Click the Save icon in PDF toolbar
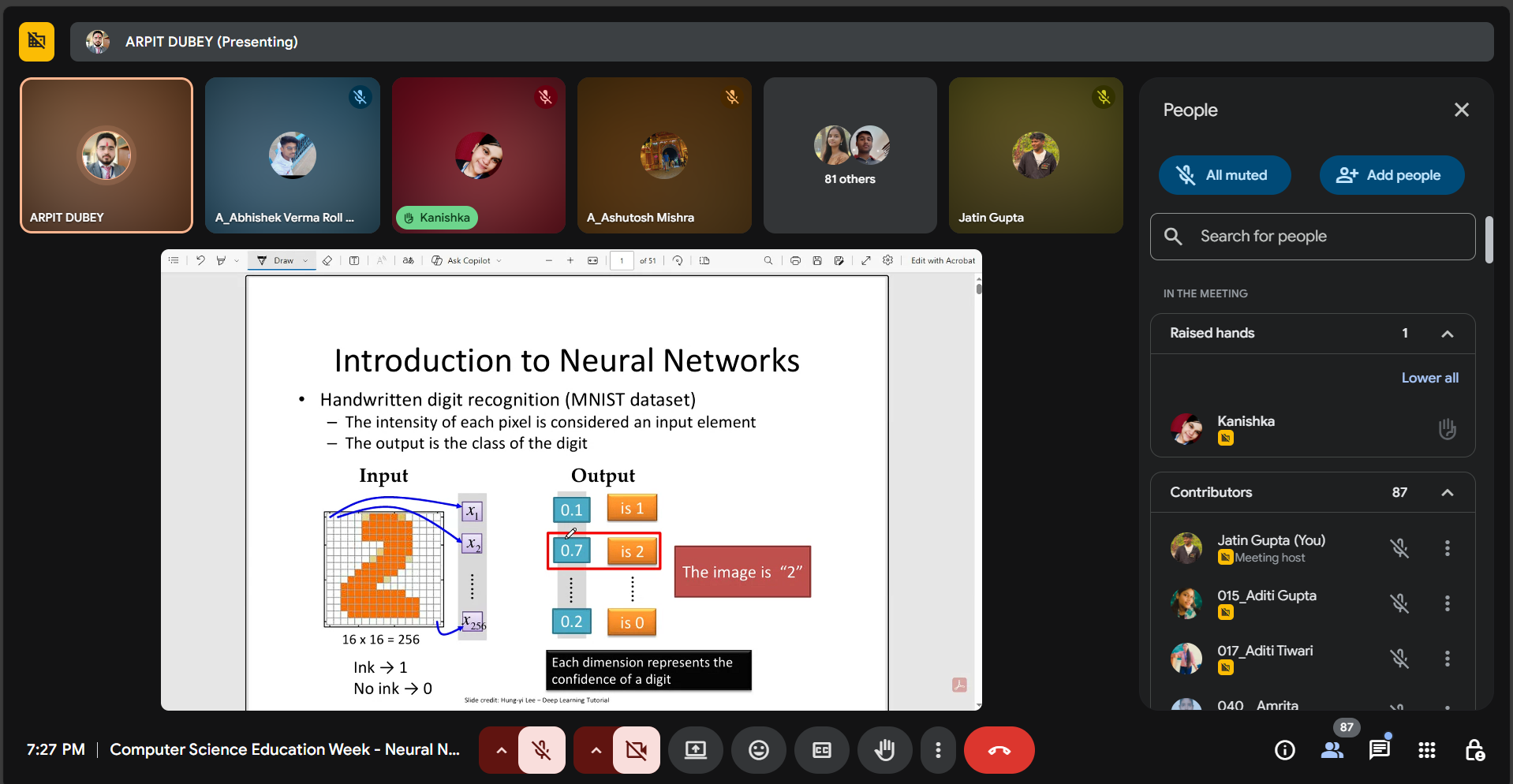 [817, 260]
